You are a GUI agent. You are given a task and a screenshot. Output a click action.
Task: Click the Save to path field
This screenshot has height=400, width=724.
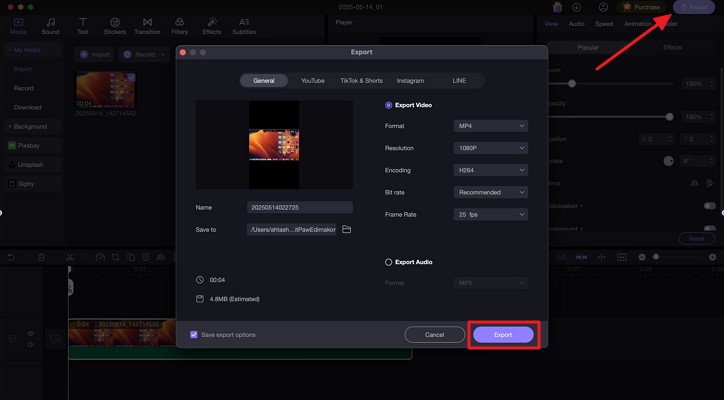click(x=291, y=229)
